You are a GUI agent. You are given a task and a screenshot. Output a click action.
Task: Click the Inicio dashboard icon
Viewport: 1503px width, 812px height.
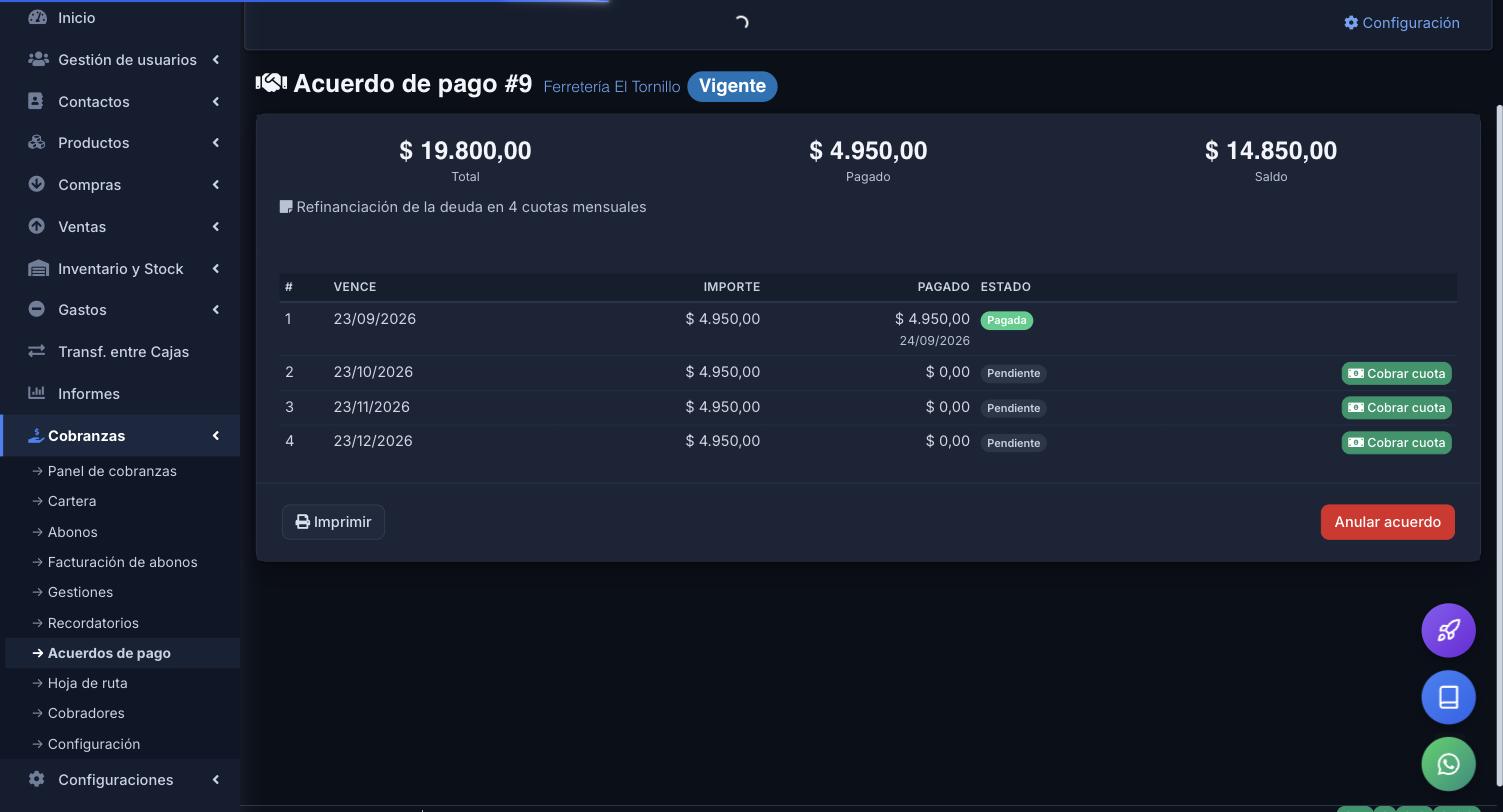point(37,17)
